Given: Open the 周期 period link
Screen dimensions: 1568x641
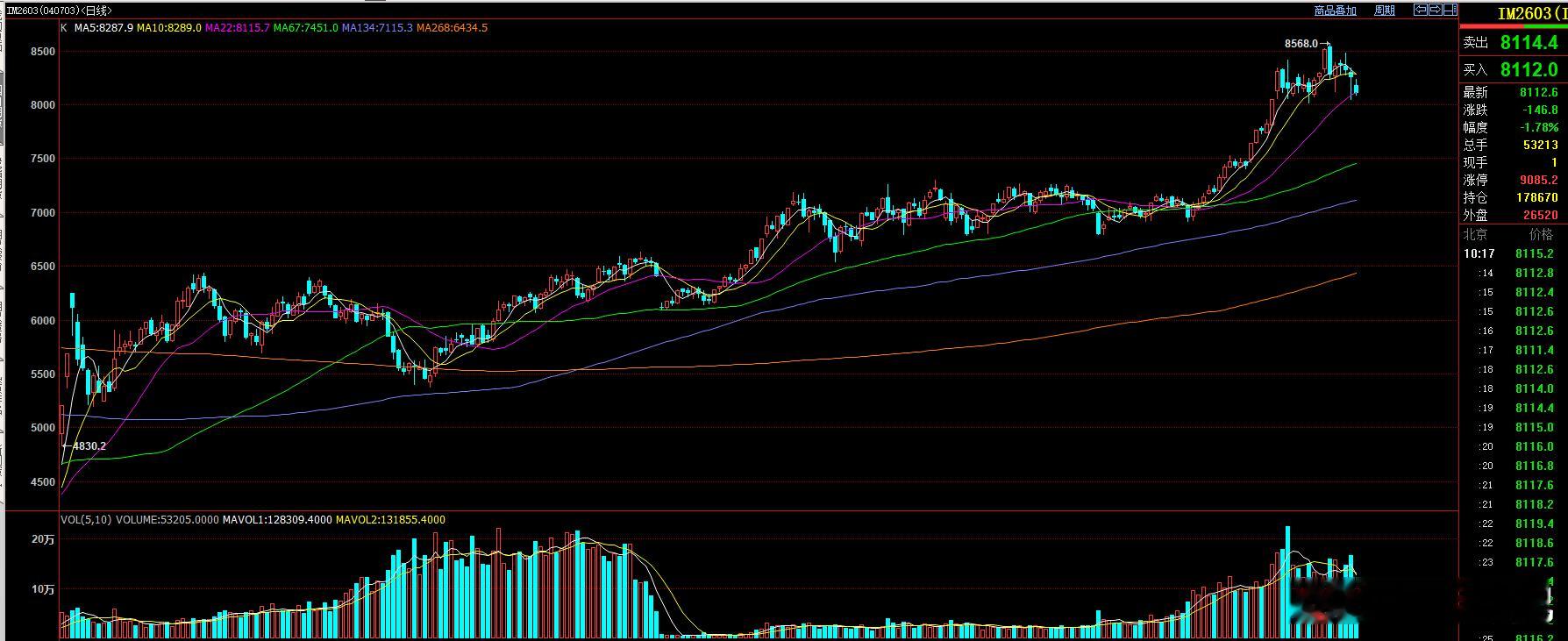Looking at the screenshot, I should [x=1385, y=11].
